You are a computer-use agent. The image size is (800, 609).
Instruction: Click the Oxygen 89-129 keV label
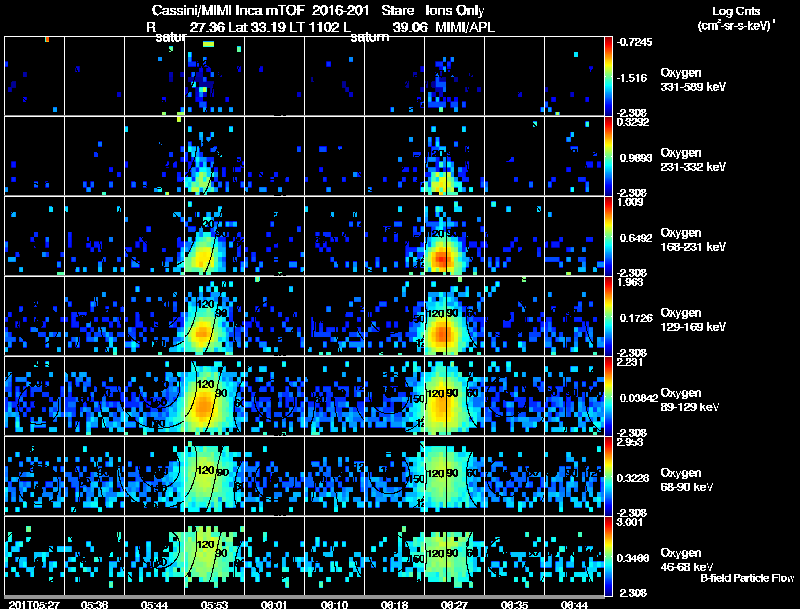click(x=690, y=400)
